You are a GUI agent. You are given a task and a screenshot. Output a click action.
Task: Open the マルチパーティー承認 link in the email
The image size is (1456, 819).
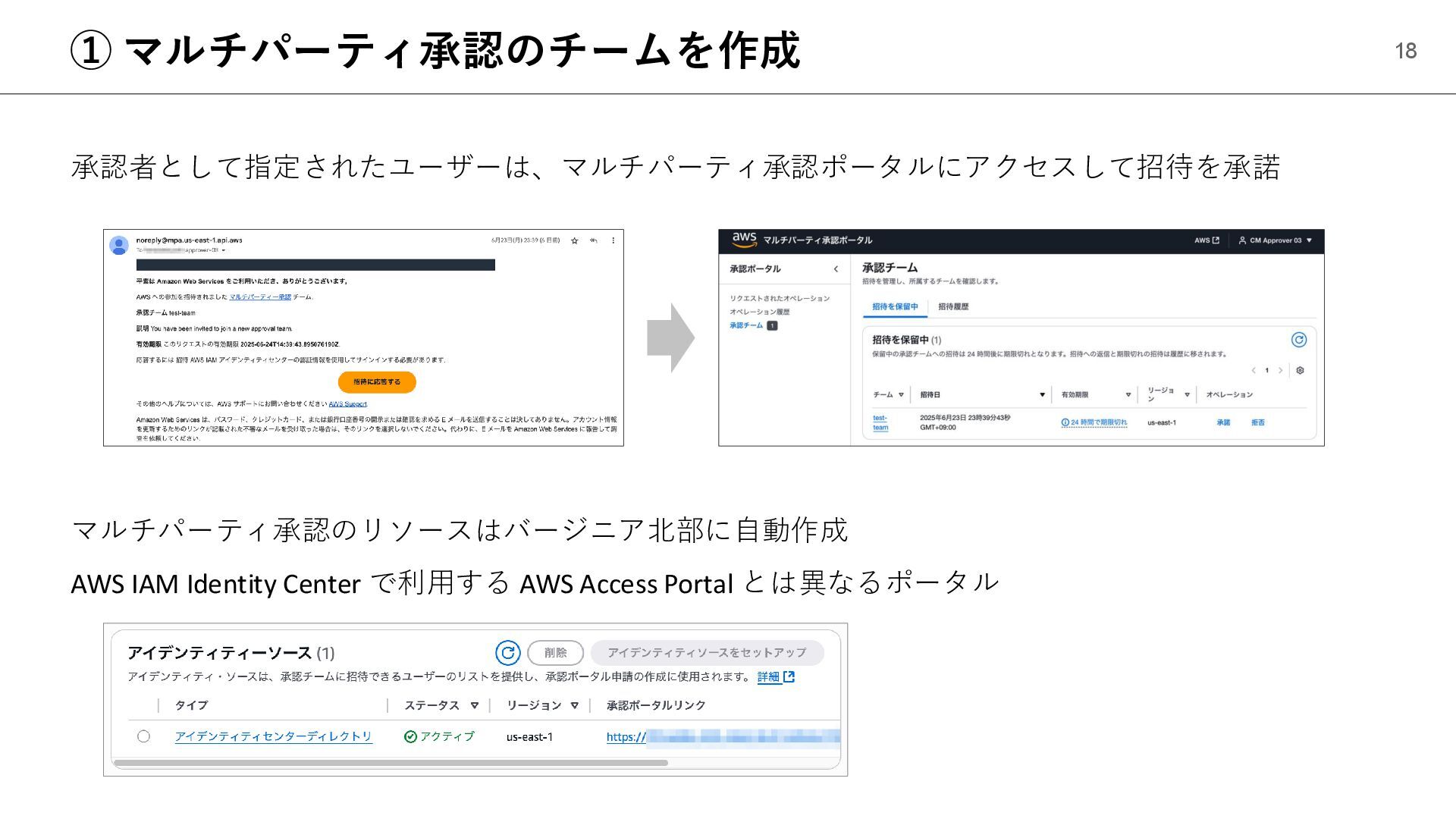tap(260, 297)
